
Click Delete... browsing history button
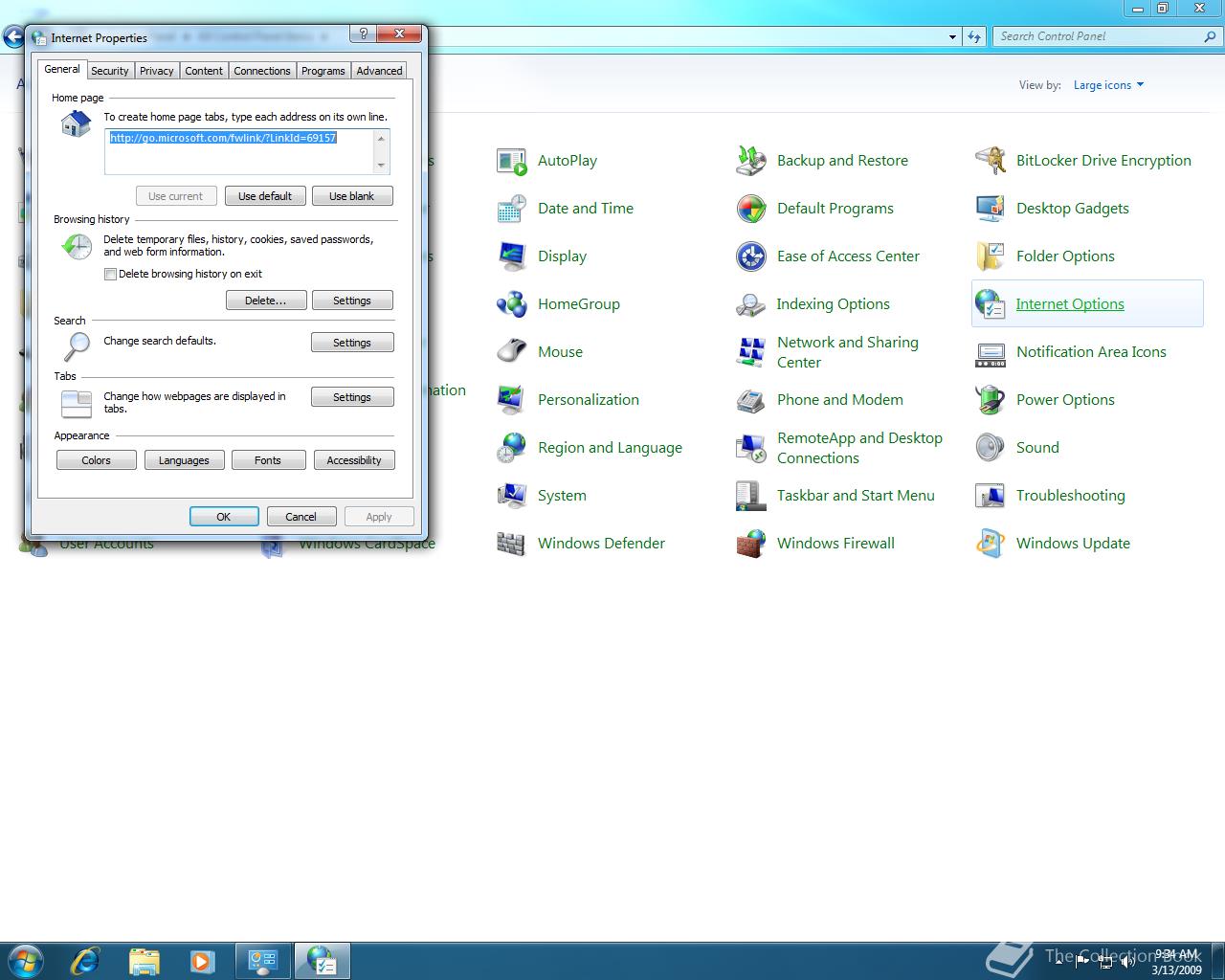point(266,301)
